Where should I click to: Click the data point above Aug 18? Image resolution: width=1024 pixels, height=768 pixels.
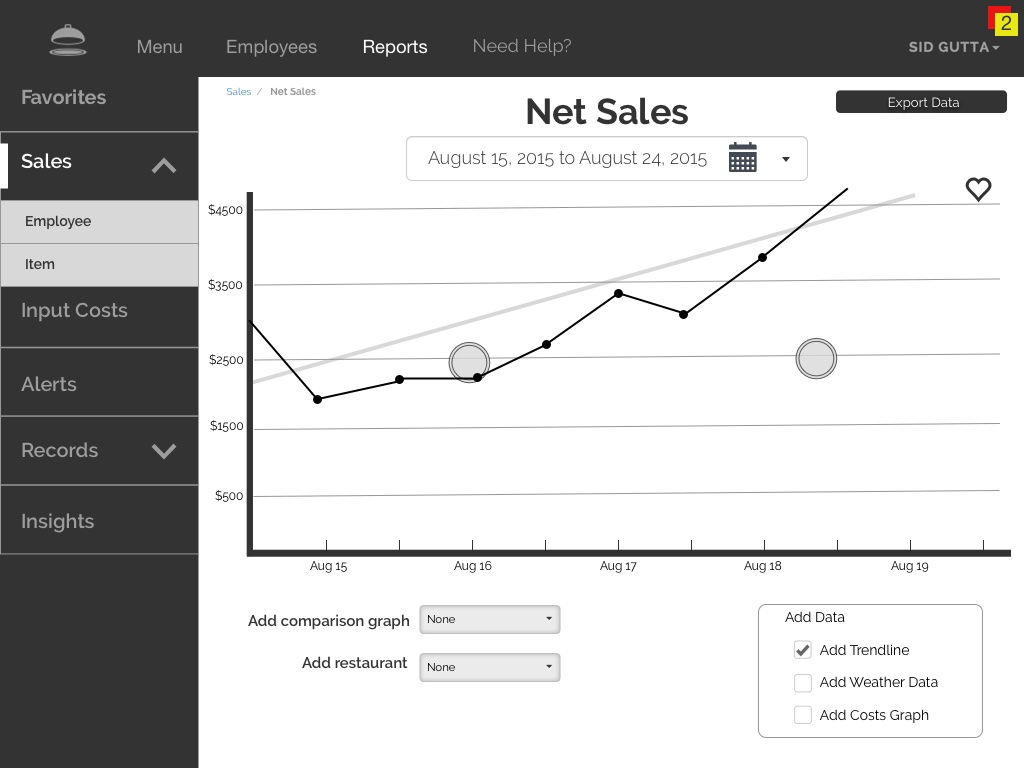(x=762, y=257)
